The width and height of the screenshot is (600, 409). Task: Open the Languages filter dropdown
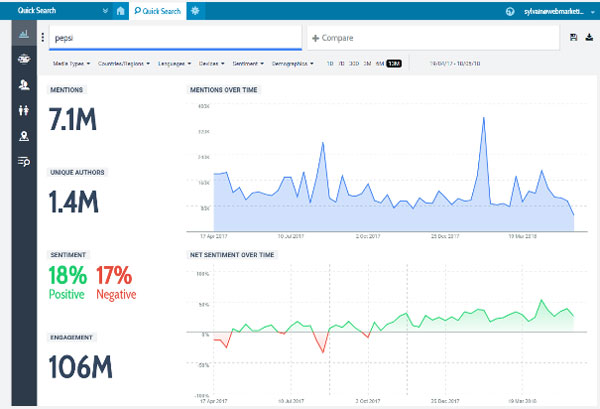click(174, 64)
